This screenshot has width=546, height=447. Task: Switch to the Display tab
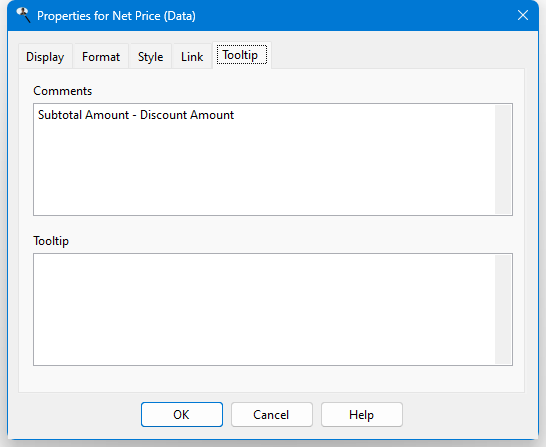tap(45, 56)
